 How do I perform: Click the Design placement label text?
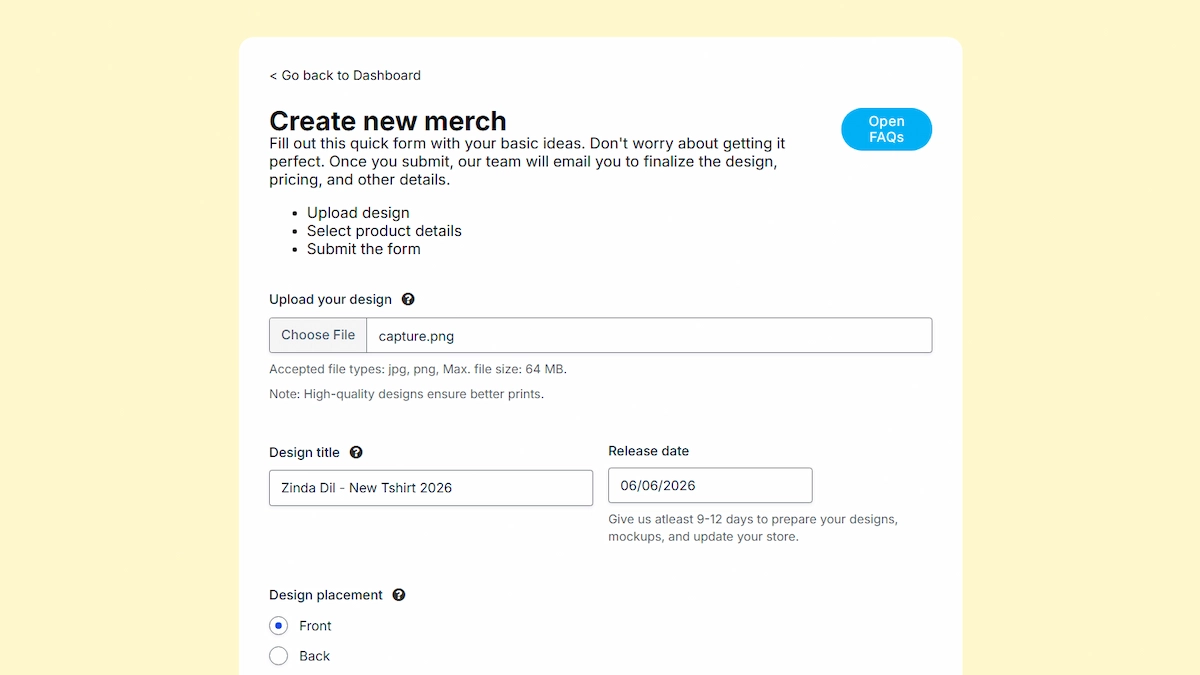pyautogui.click(x=326, y=595)
